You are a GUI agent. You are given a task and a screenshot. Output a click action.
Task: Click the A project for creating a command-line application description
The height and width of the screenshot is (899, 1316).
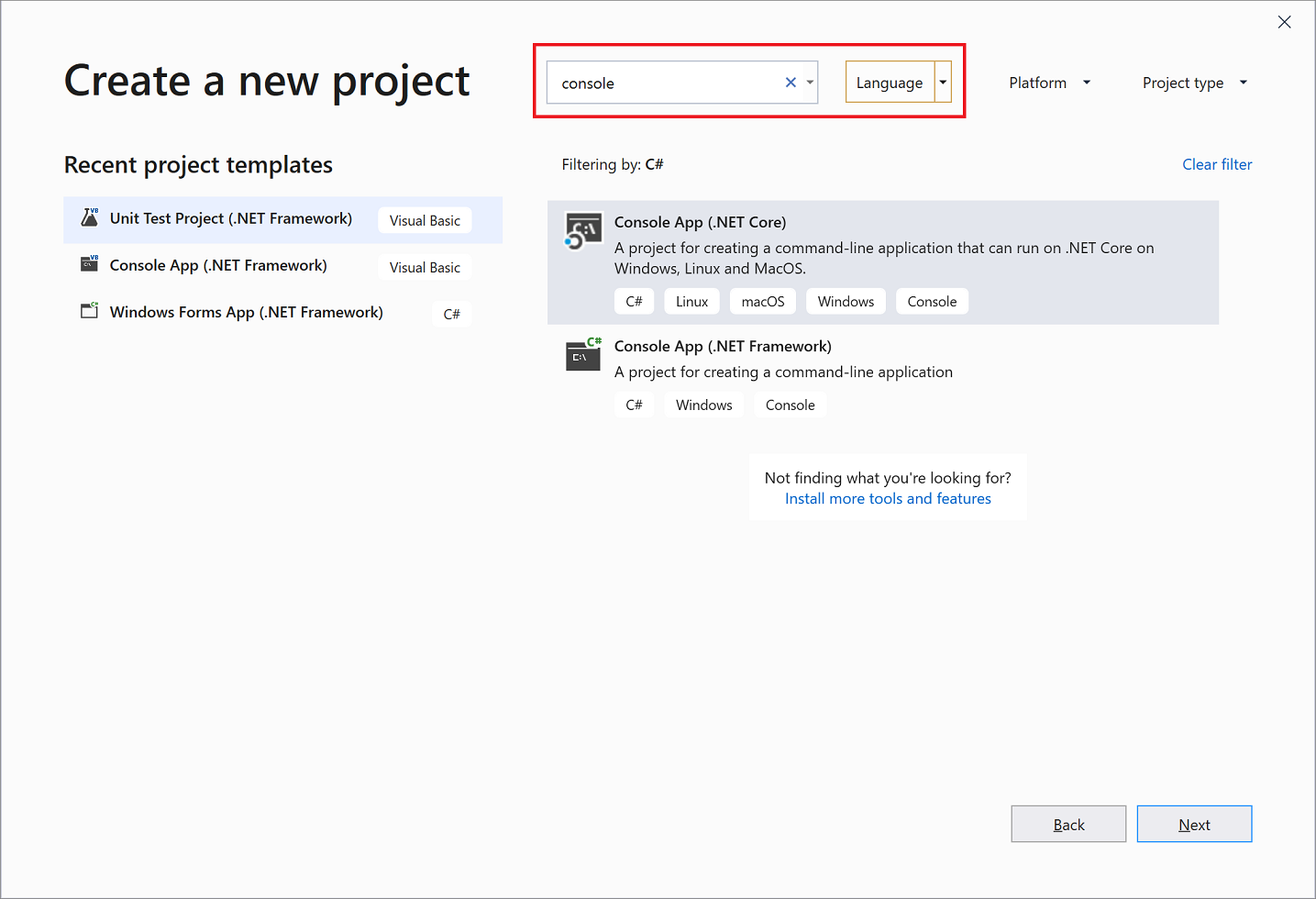783,372
